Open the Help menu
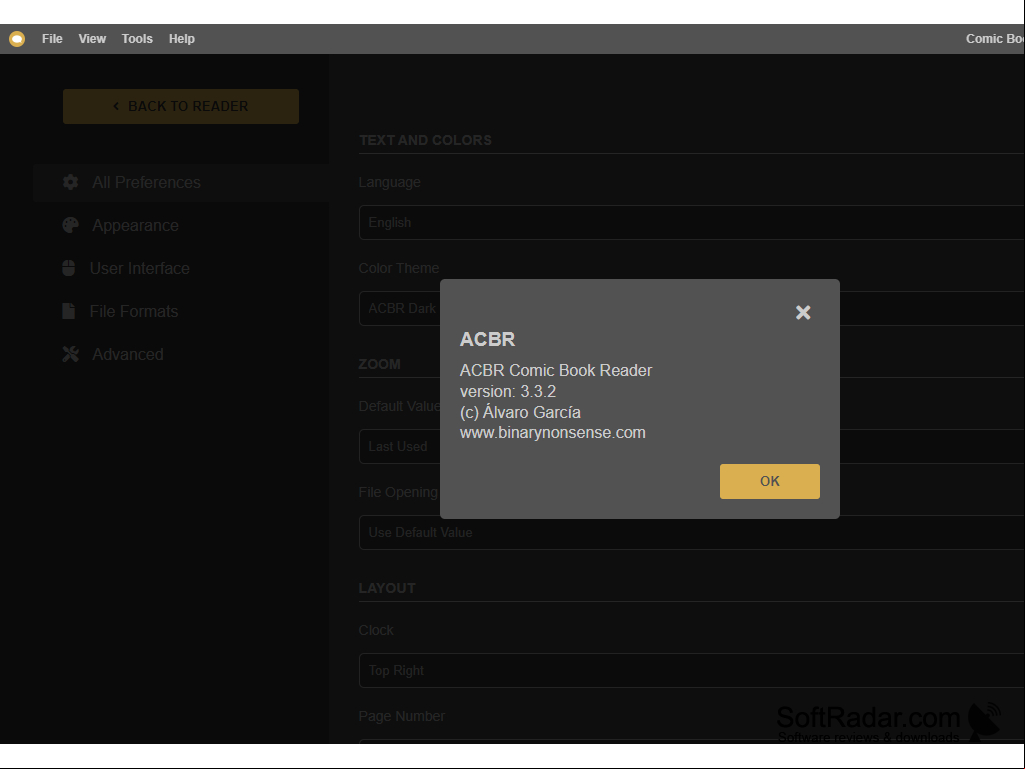The height and width of the screenshot is (769, 1025). click(182, 39)
